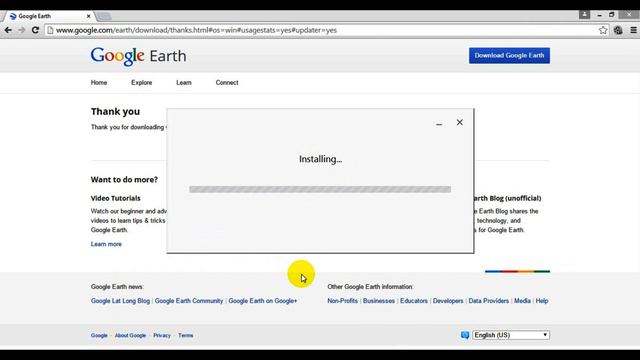Open a new tab button
Viewport: 640px width, 360px height.
pos(104,16)
